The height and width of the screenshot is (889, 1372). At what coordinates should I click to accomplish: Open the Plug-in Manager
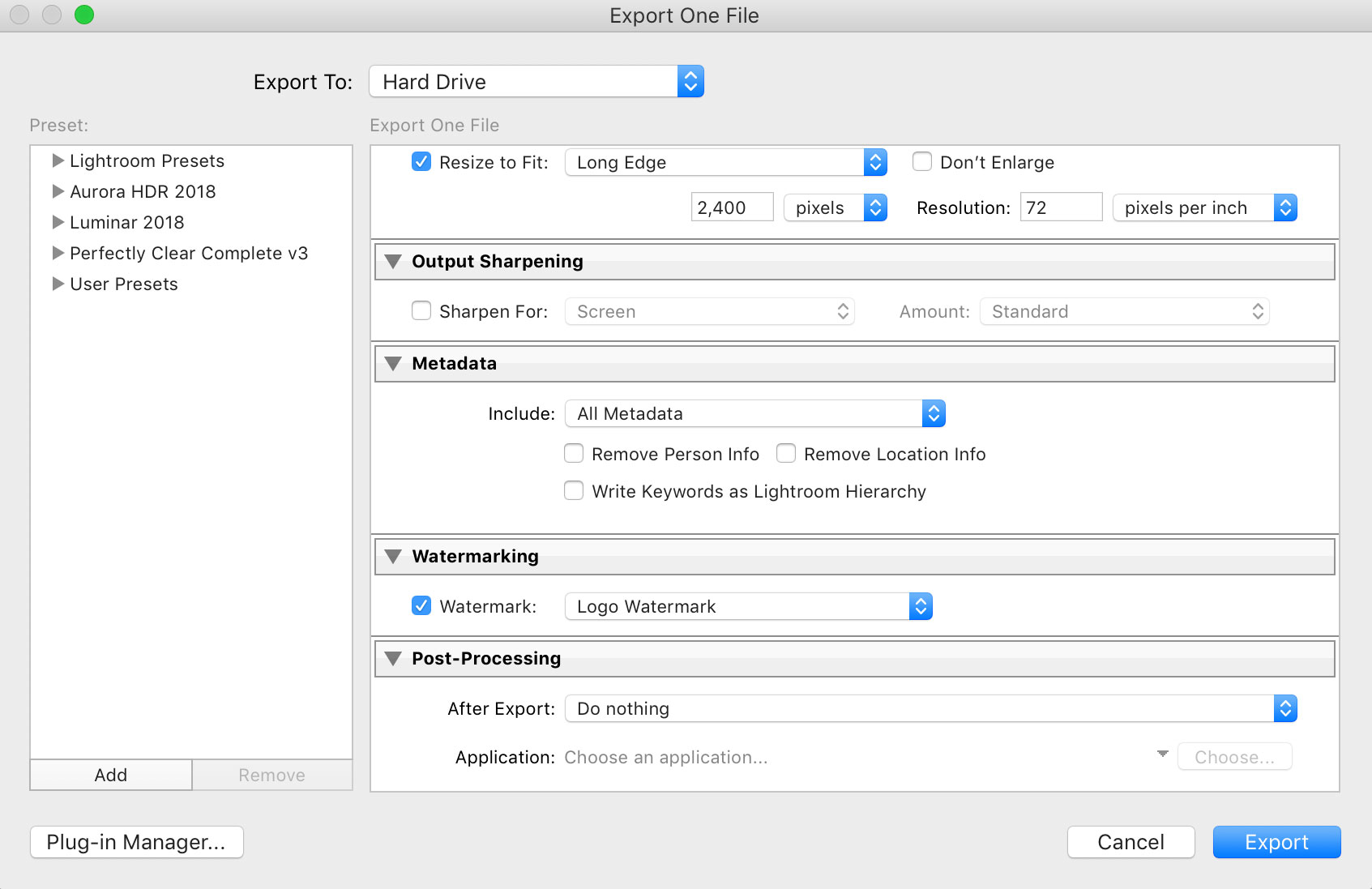coord(136,842)
